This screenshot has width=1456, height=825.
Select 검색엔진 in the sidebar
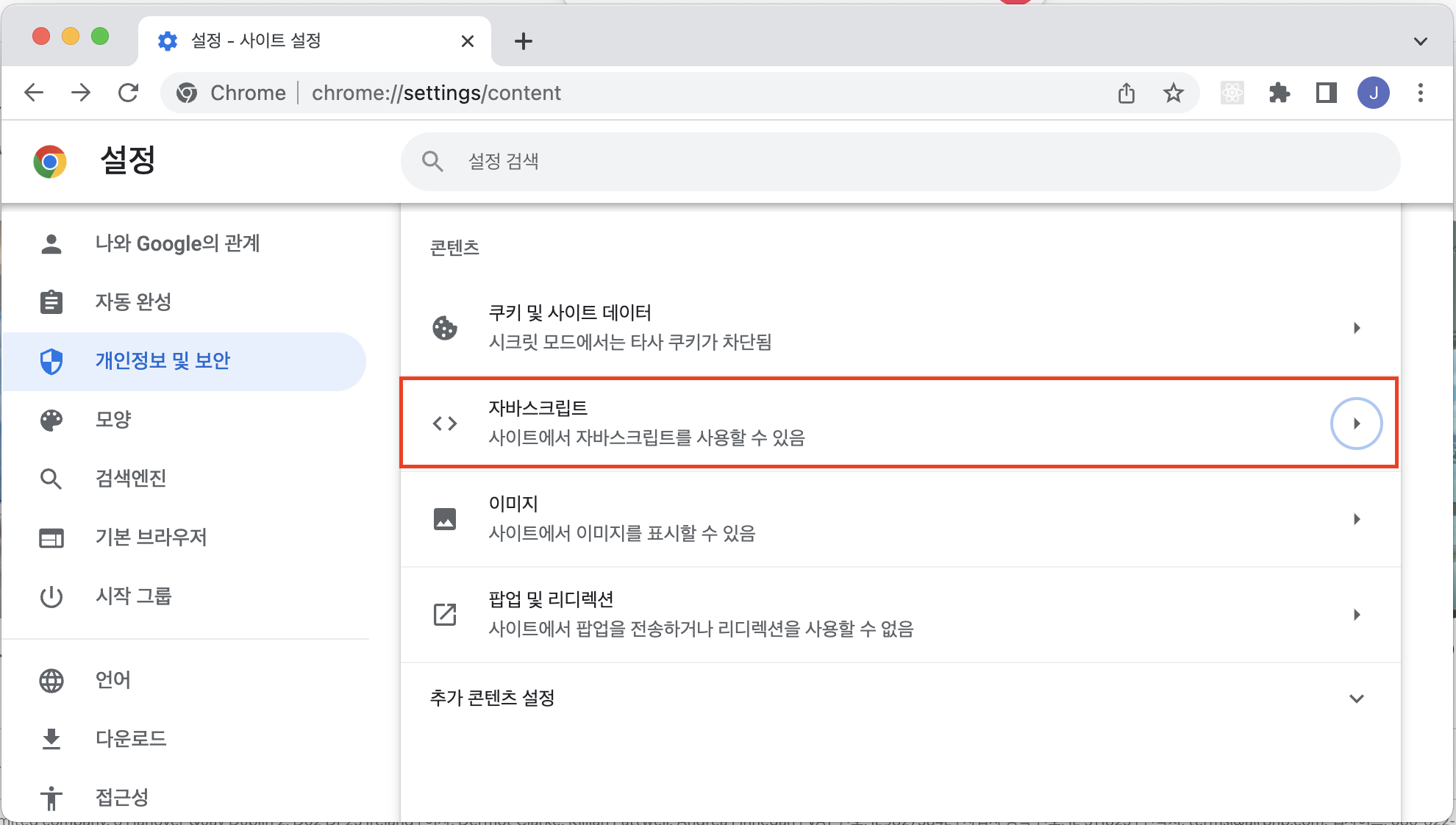pos(131,479)
